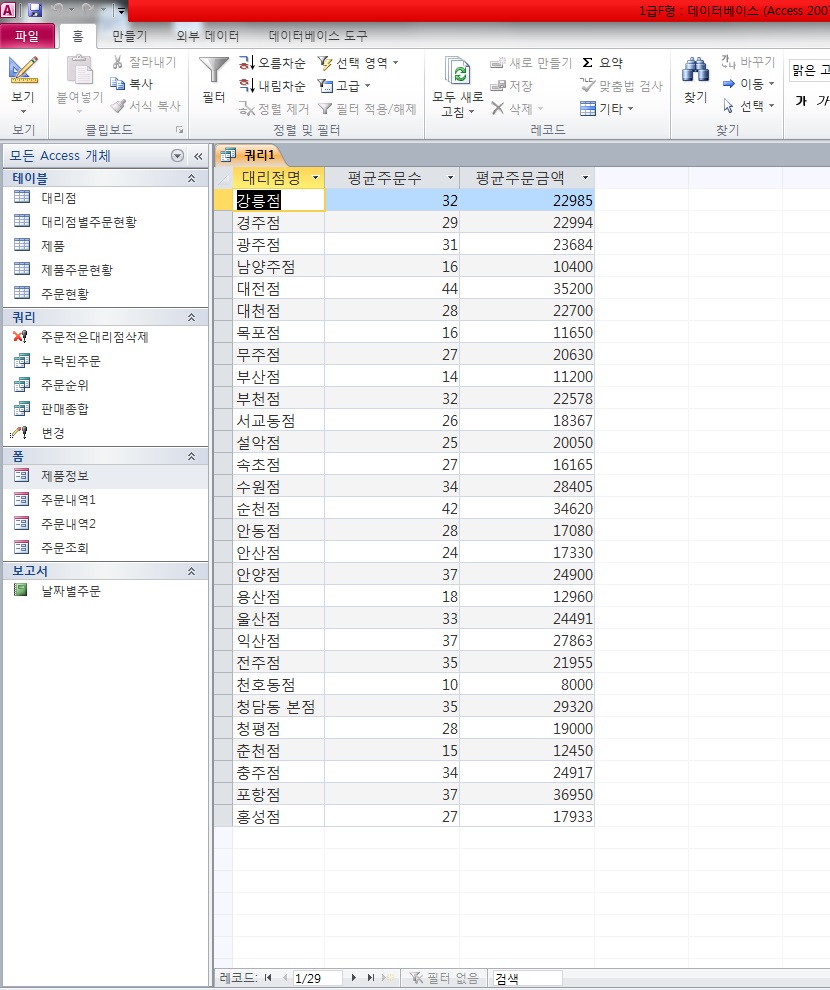The image size is (830, 990).
Task: Switch to the 만들기 ribbon tab
Action: [129, 36]
